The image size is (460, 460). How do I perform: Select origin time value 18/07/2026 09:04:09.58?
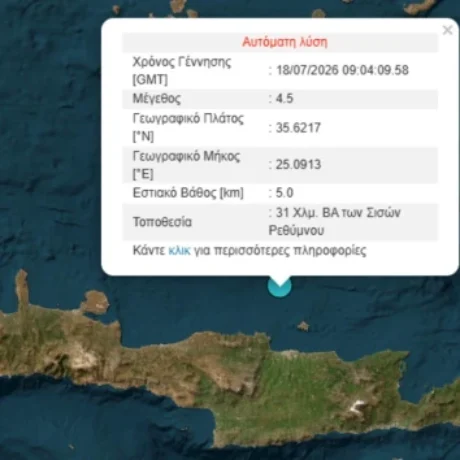tap(342, 70)
